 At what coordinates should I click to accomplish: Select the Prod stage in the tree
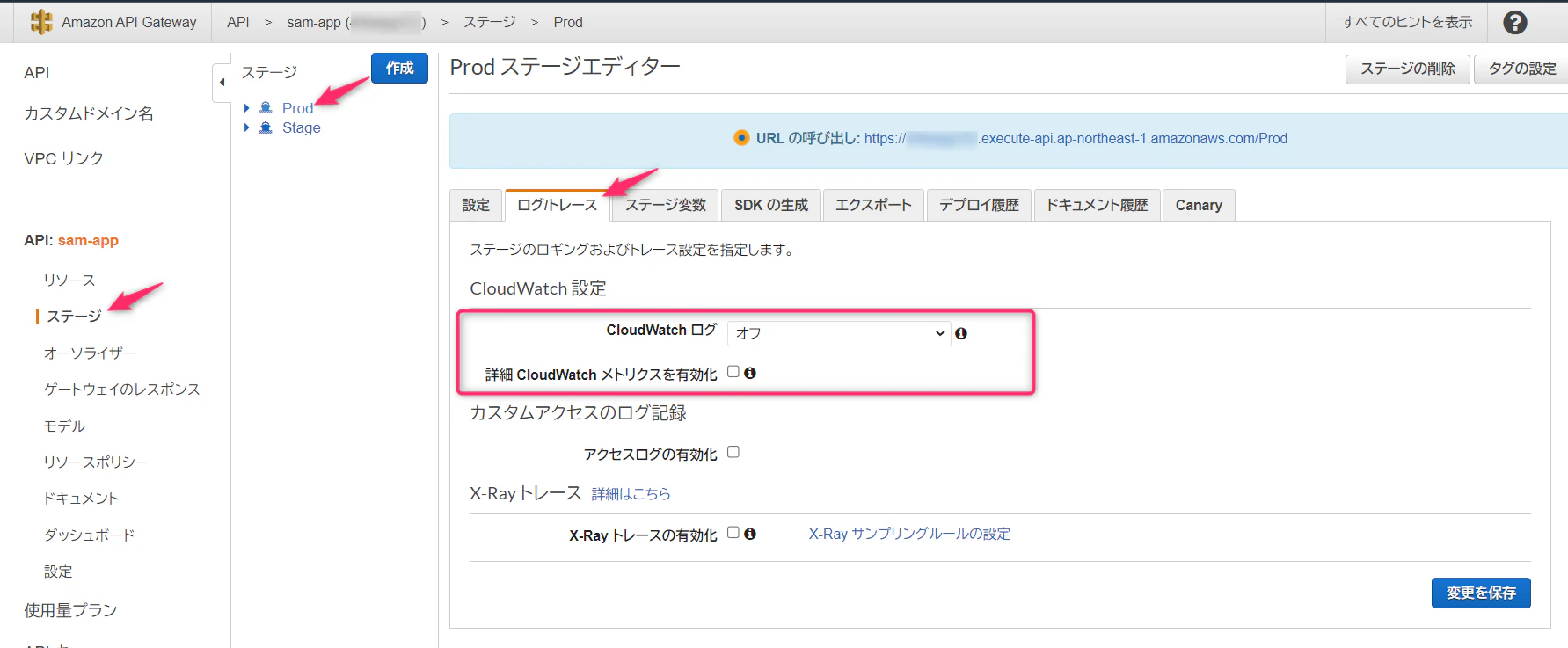pos(297,108)
